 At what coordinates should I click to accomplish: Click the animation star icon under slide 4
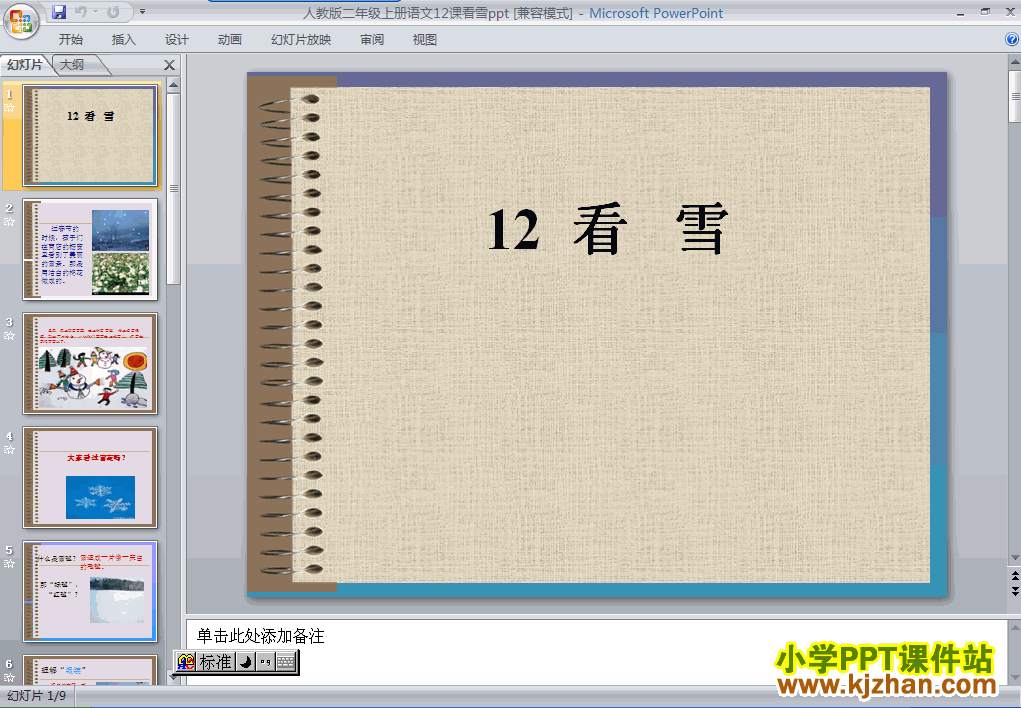click(9, 450)
